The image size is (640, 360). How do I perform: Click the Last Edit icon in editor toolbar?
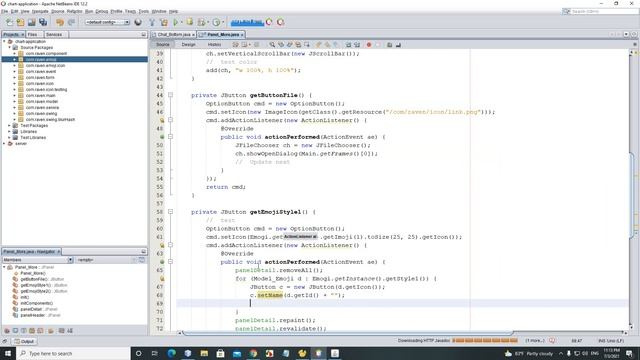pos(236,44)
